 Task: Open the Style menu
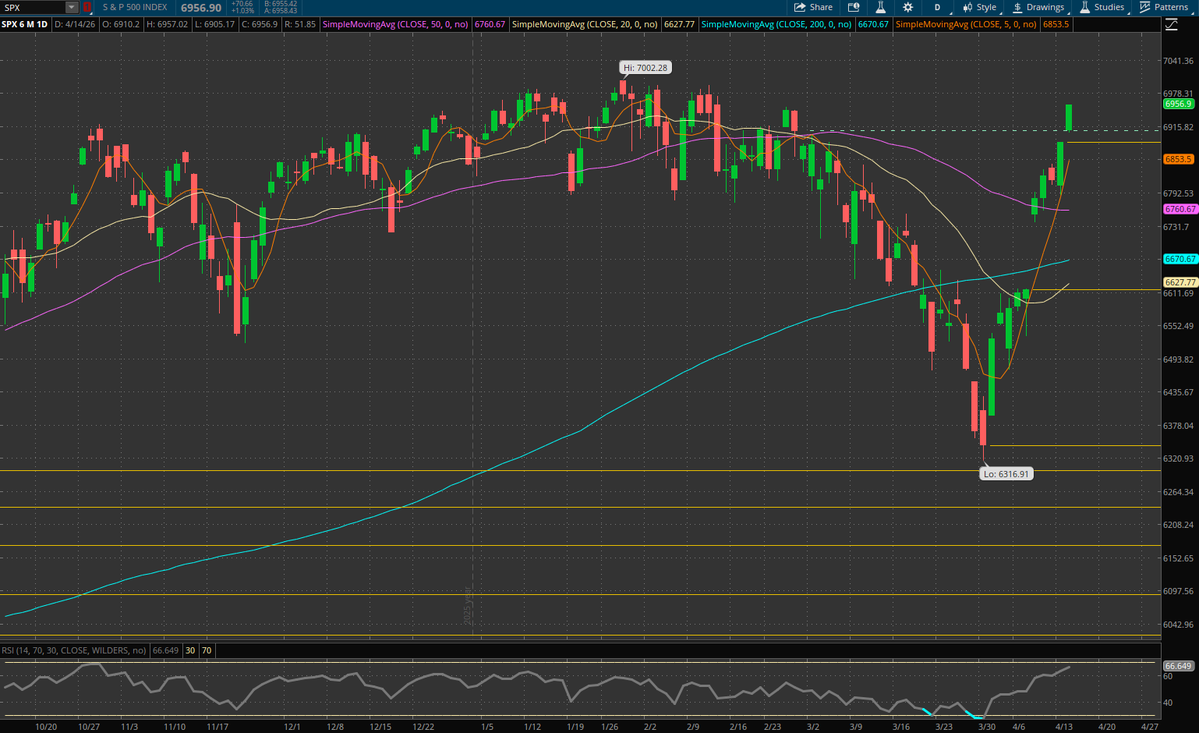(x=980, y=8)
